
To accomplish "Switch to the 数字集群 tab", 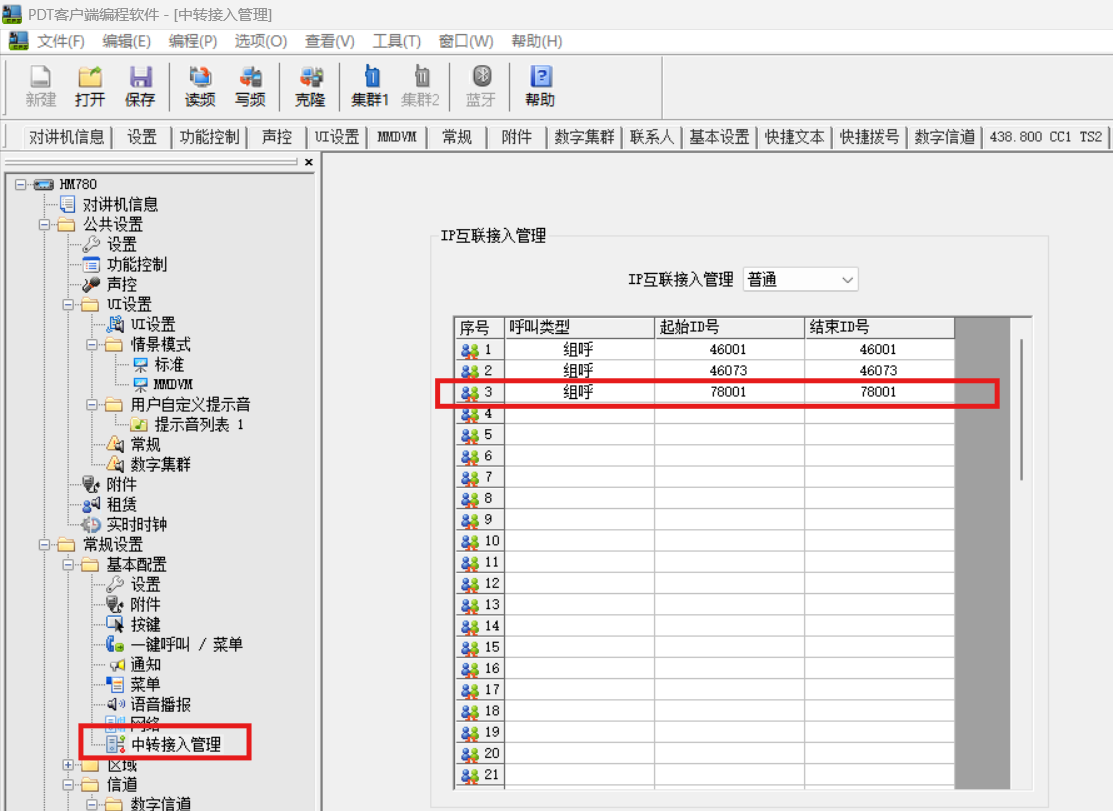I will click(x=585, y=137).
